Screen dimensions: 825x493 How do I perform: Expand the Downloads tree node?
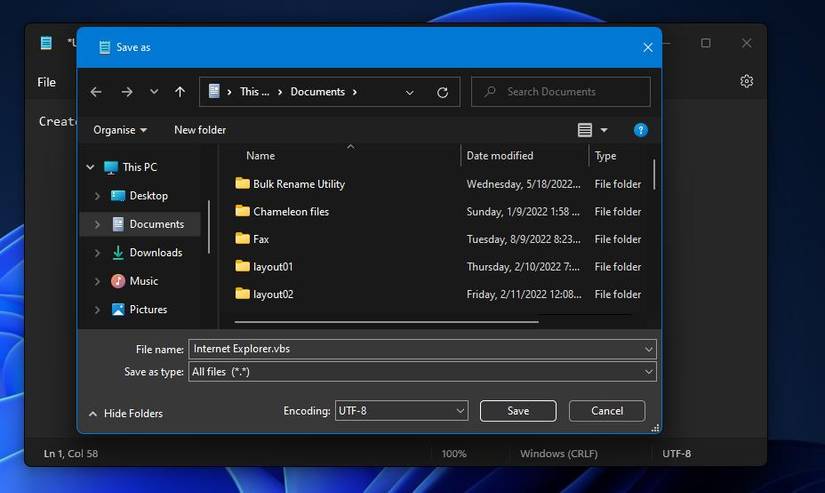click(x=97, y=253)
